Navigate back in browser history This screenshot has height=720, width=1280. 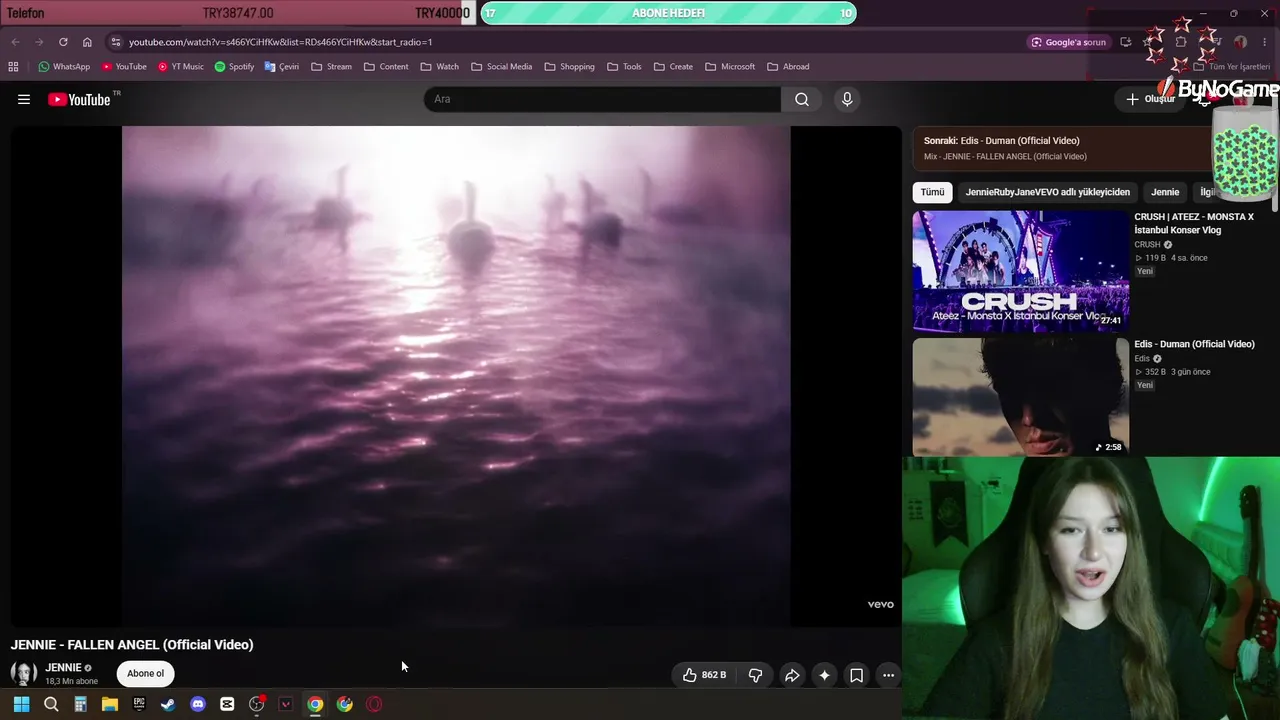(15, 42)
